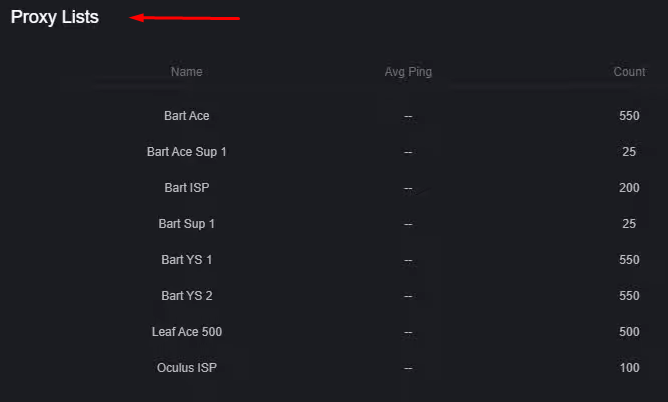Click the 200 count for Bart ISP
The width and height of the screenshot is (668, 402).
[629, 188]
